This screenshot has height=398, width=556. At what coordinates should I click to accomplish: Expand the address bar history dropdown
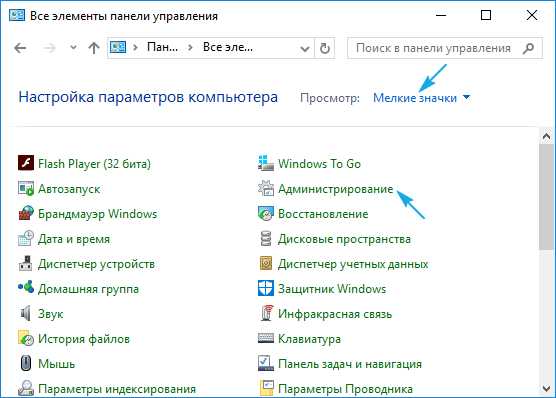pyautogui.click(x=305, y=48)
